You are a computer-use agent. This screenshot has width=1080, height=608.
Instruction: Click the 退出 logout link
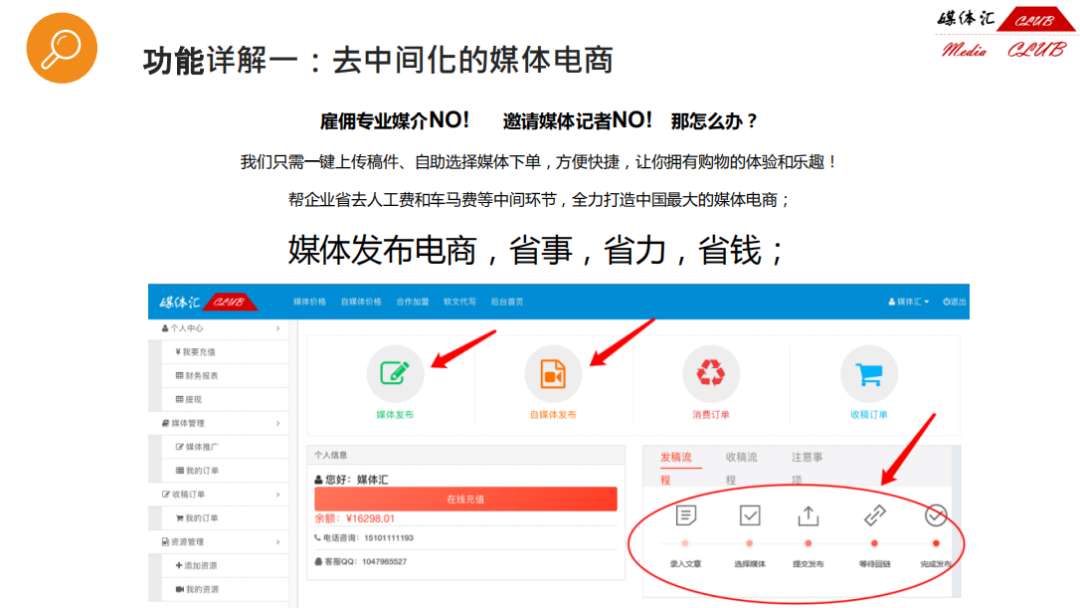pos(955,302)
